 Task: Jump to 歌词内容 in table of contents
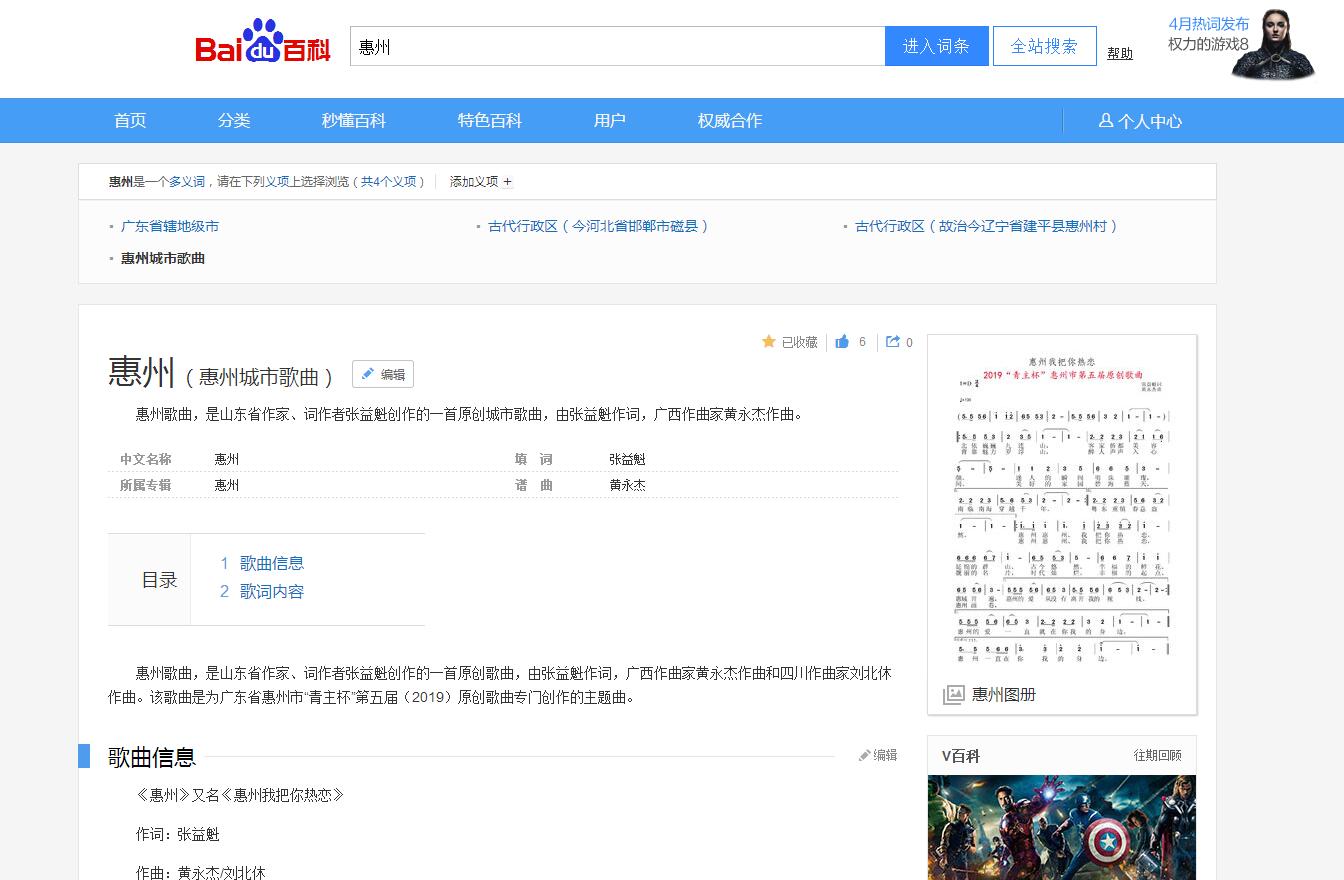click(271, 591)
